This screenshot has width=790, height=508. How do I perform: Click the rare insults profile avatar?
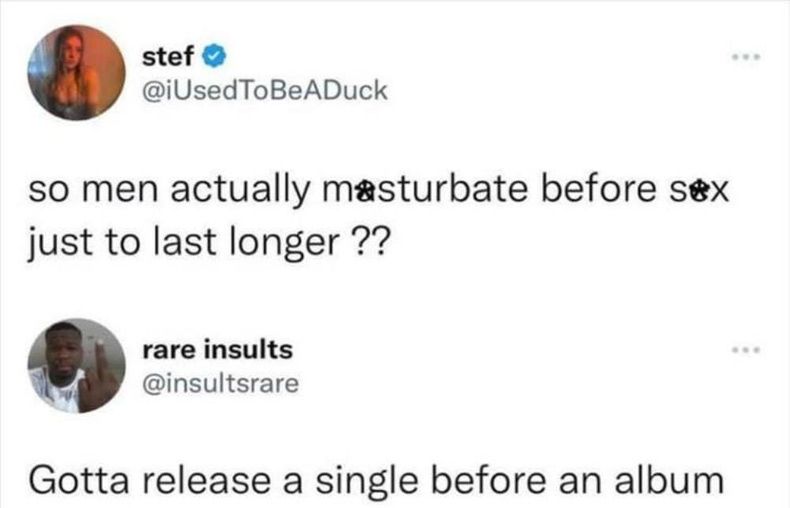(x=76, y=366)
